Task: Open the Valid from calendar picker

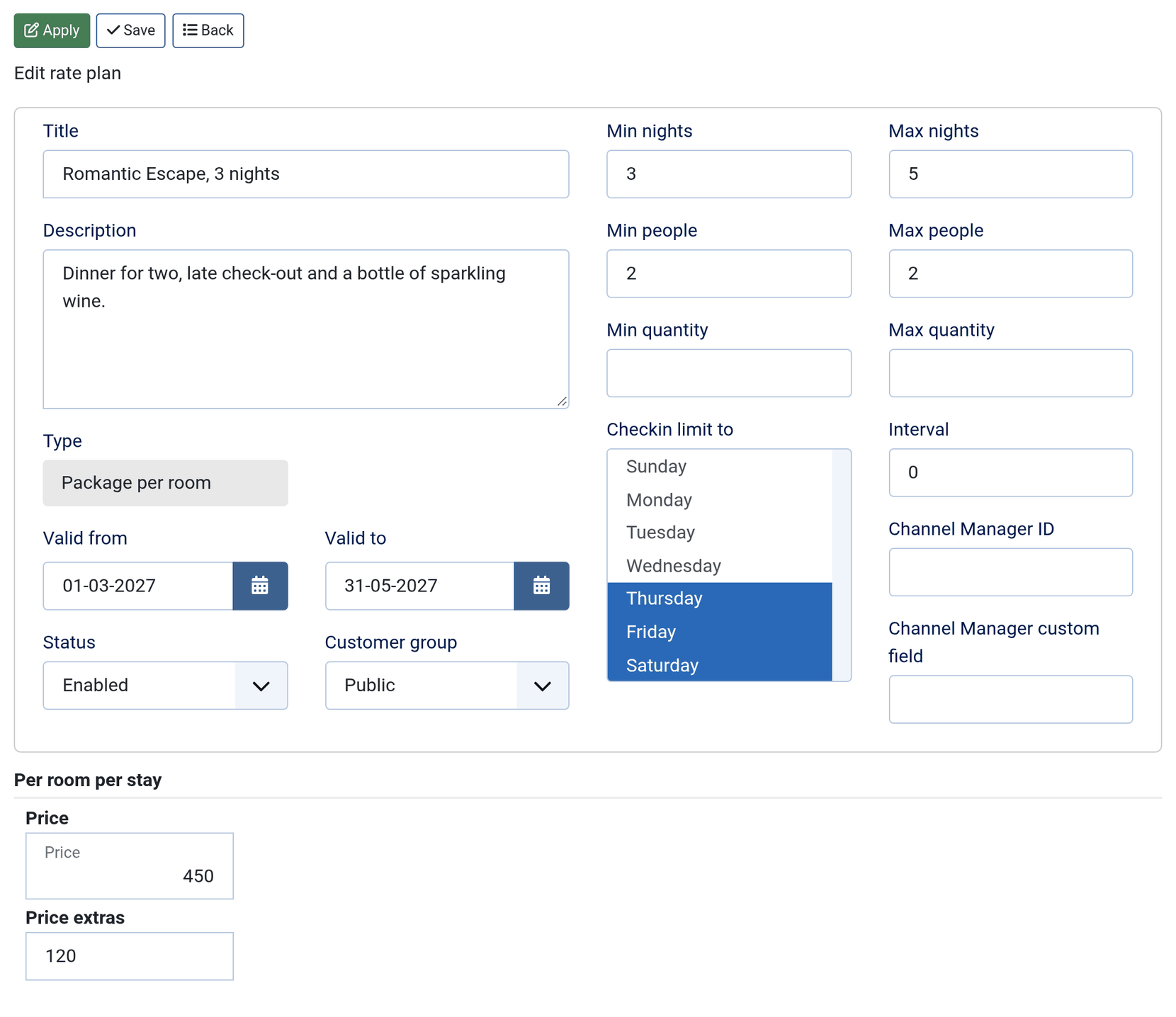Action: 260,586
